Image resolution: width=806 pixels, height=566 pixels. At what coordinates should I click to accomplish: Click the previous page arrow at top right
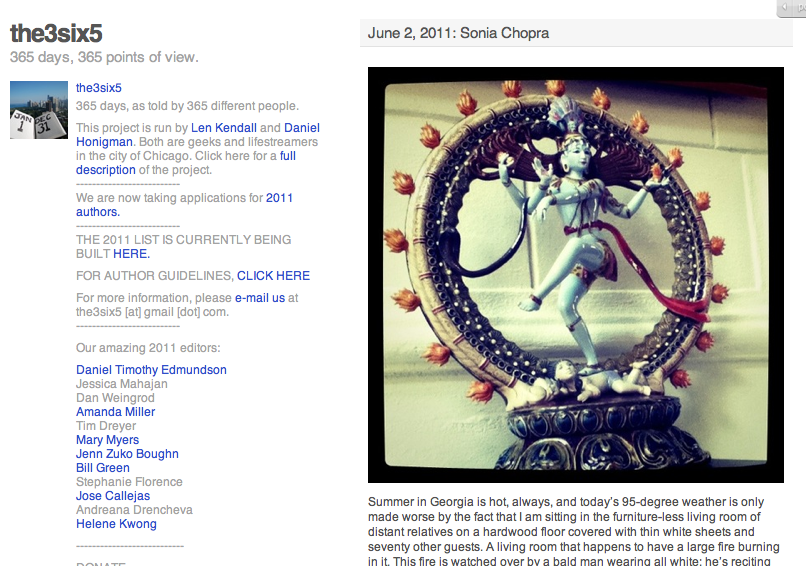click(x=785, y=7)
